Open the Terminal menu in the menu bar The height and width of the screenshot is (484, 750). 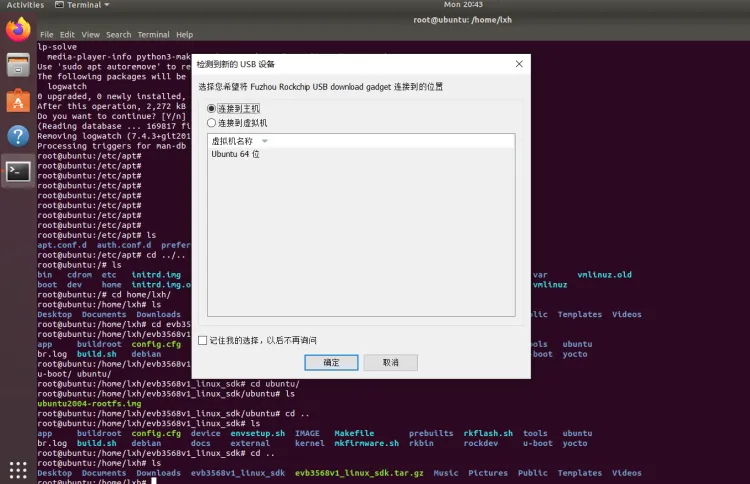pos(154,34)
